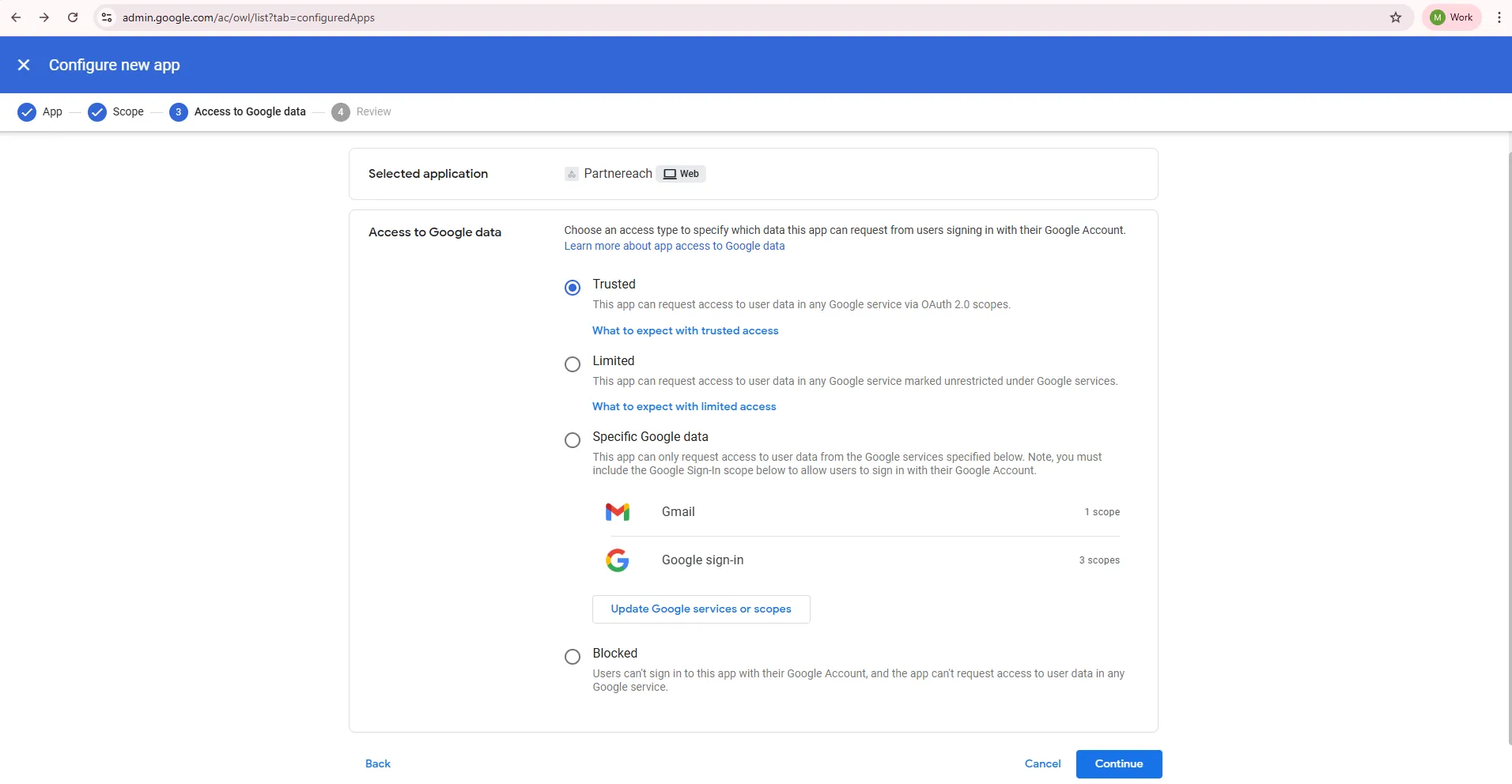Click the '3 scopes' text
The width and height of the screenshot is (1512, 784).
[x=1099, y=560]
